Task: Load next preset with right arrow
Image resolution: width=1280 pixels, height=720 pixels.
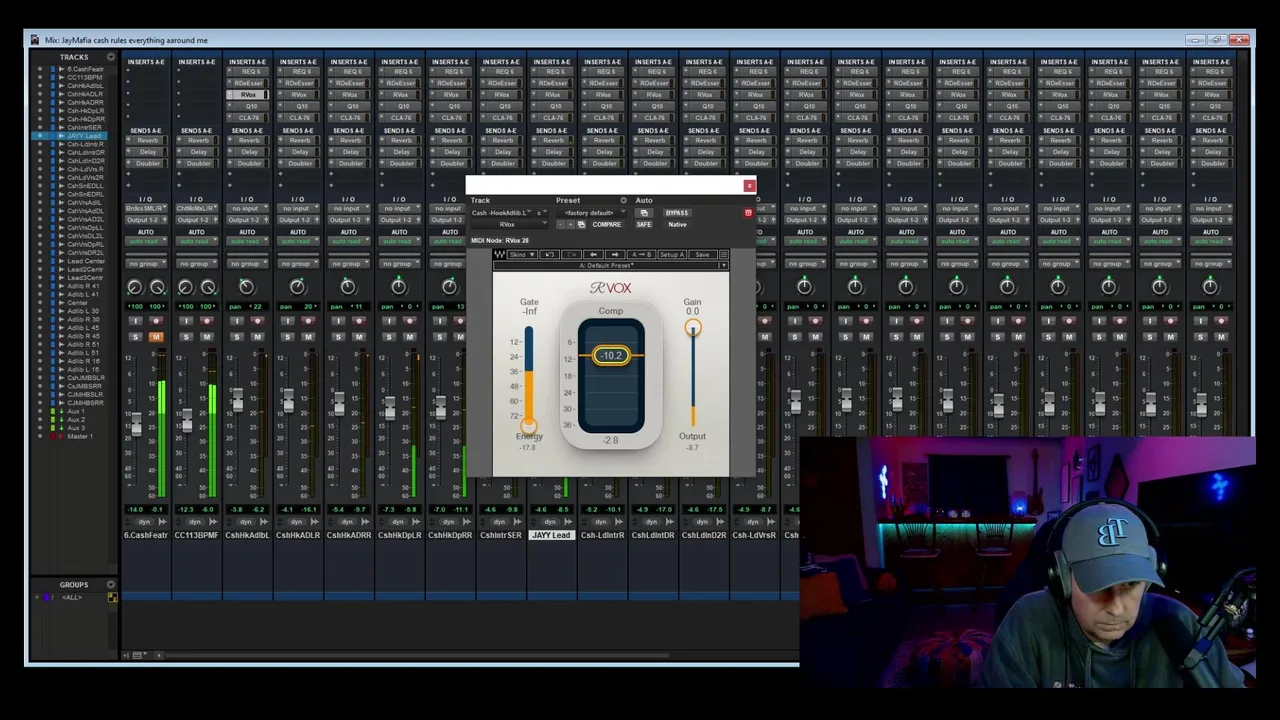Action: [x=615, y=254]
